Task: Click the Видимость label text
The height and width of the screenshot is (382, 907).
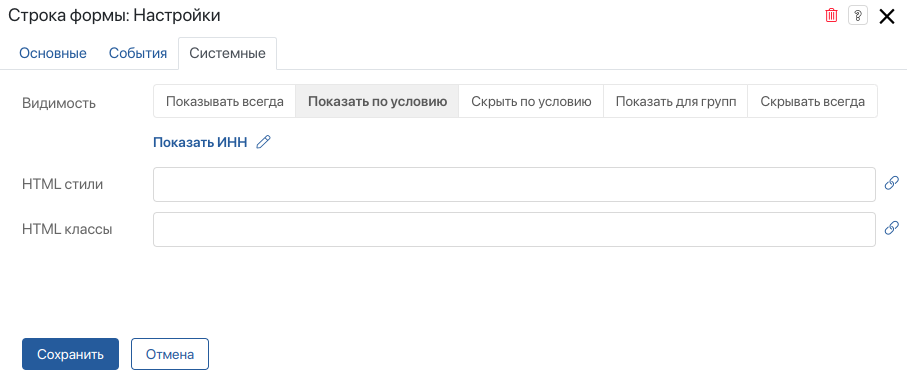Action: (59, 103)
